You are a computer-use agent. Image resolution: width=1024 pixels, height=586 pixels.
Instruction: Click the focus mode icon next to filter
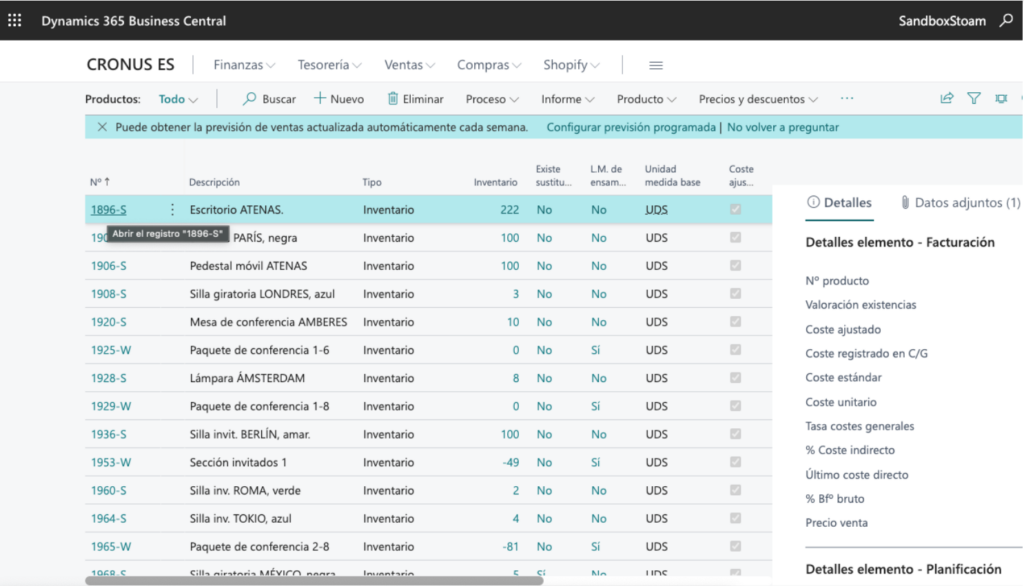coord(1001,99)
